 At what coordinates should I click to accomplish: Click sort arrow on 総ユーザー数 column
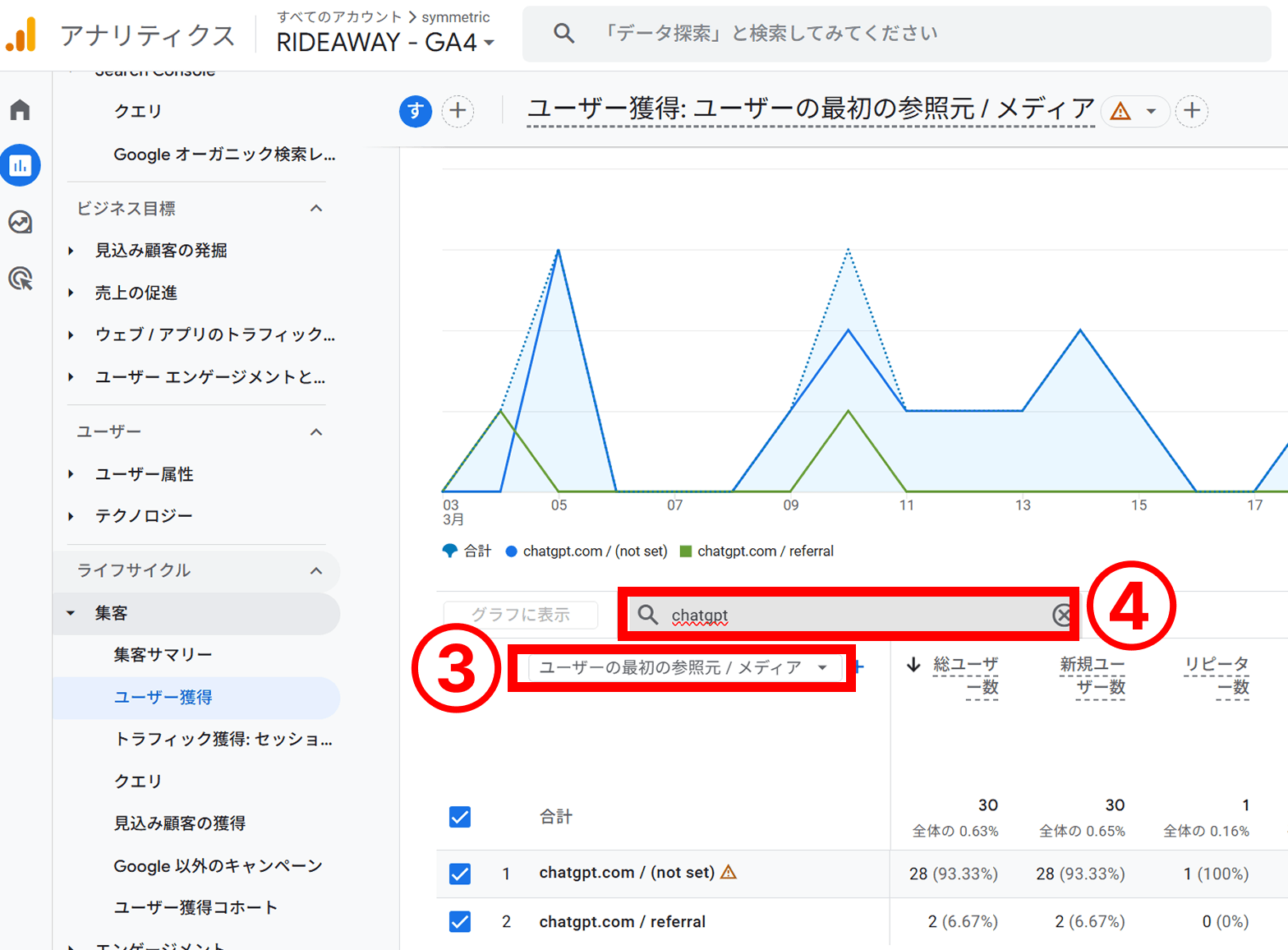click(x=913, y=665)
